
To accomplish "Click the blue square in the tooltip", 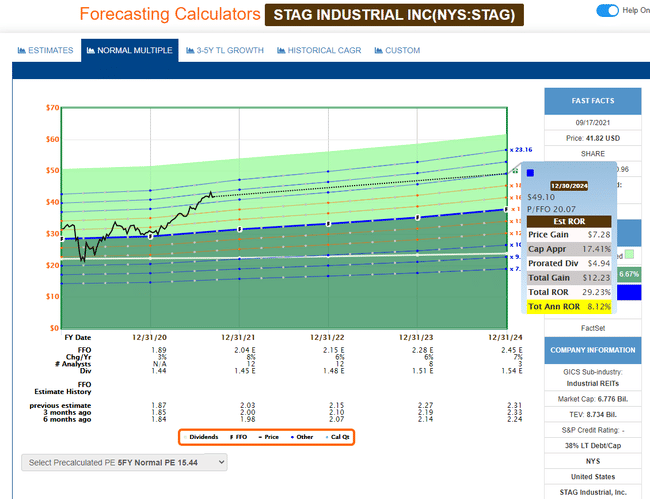I will (530, 172).
